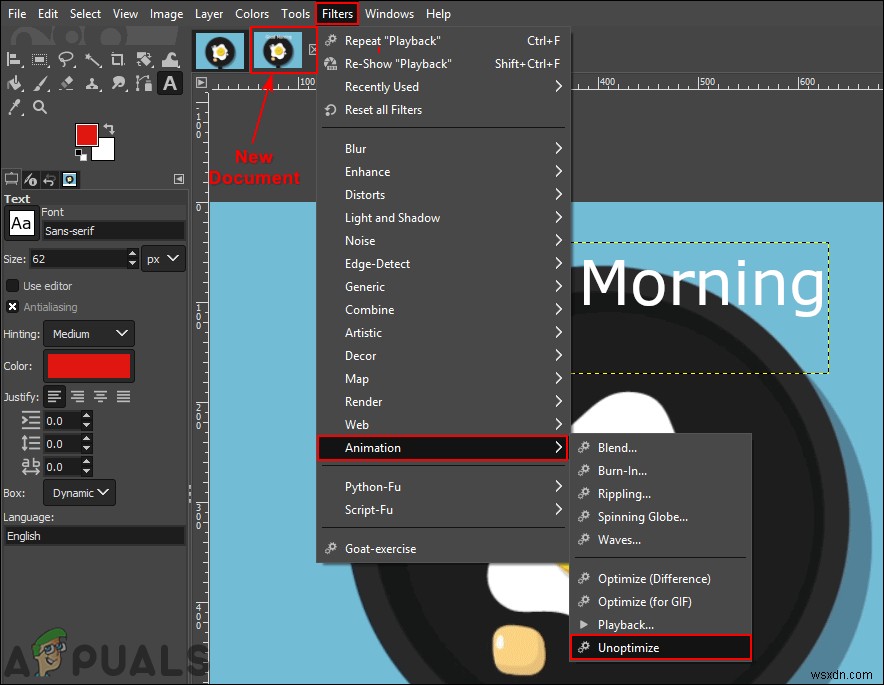Activate the Text tool

(x=170, y=84)
